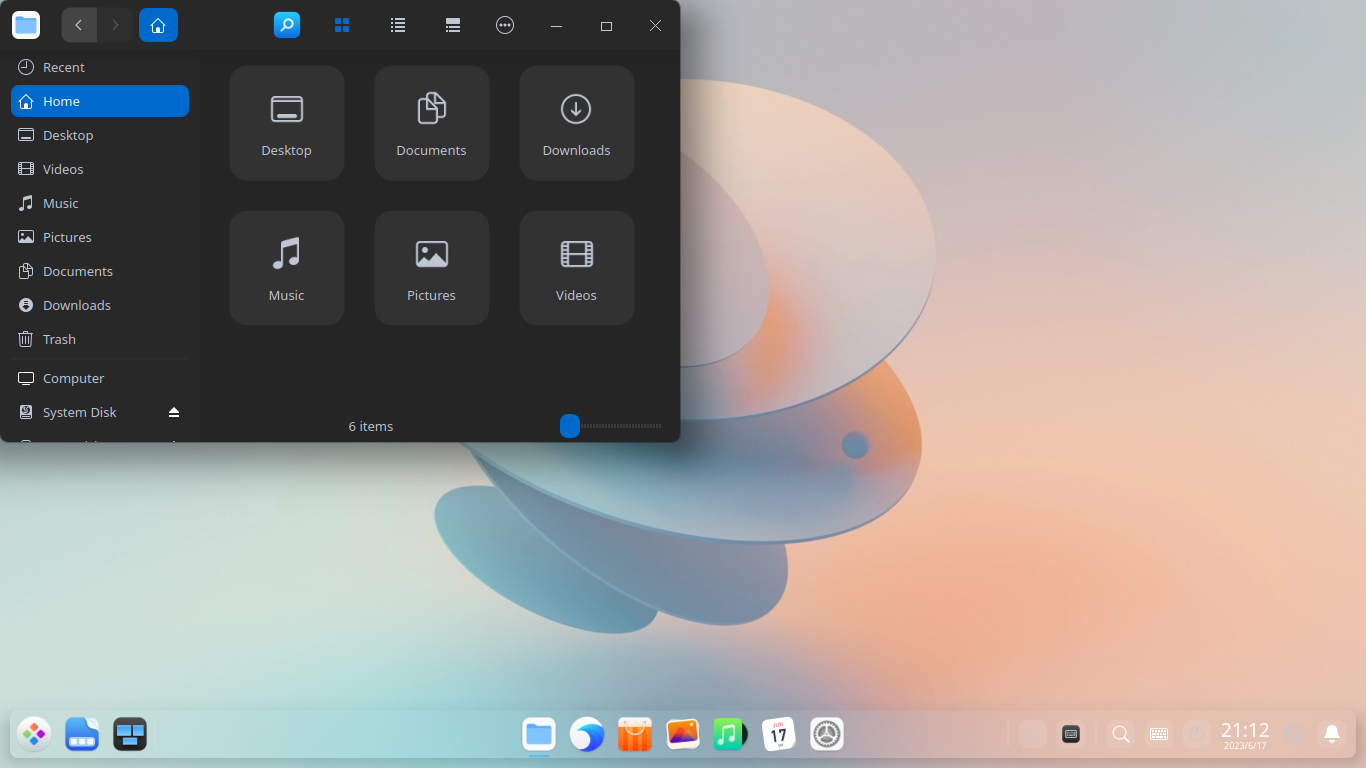This screenshot has width=1366, height=768.
Task: Click the home button in address bar
Action: click(x=158, y=25)
